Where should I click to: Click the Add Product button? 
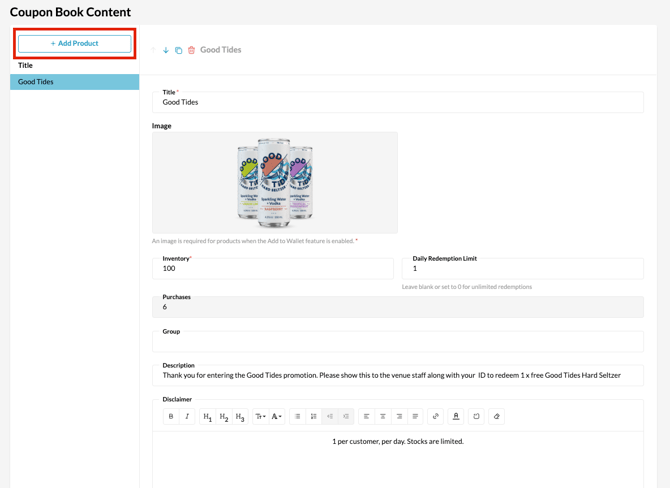point(74,44)
